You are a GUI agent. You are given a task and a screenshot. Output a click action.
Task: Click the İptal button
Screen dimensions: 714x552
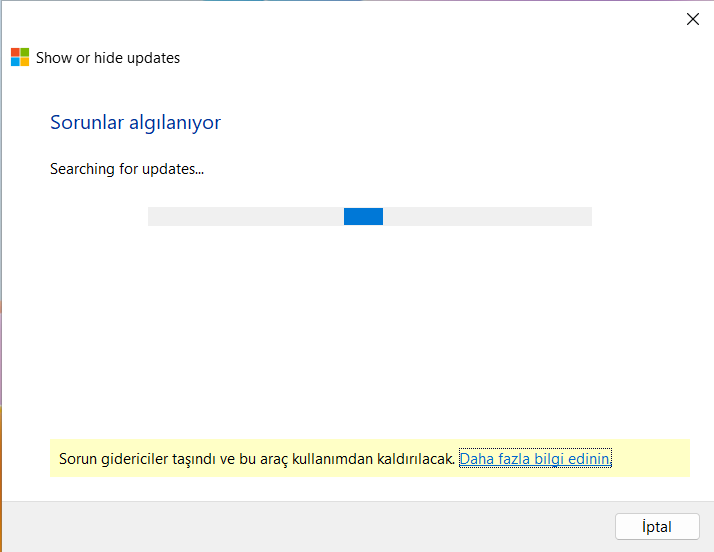[x=657, y=526]
